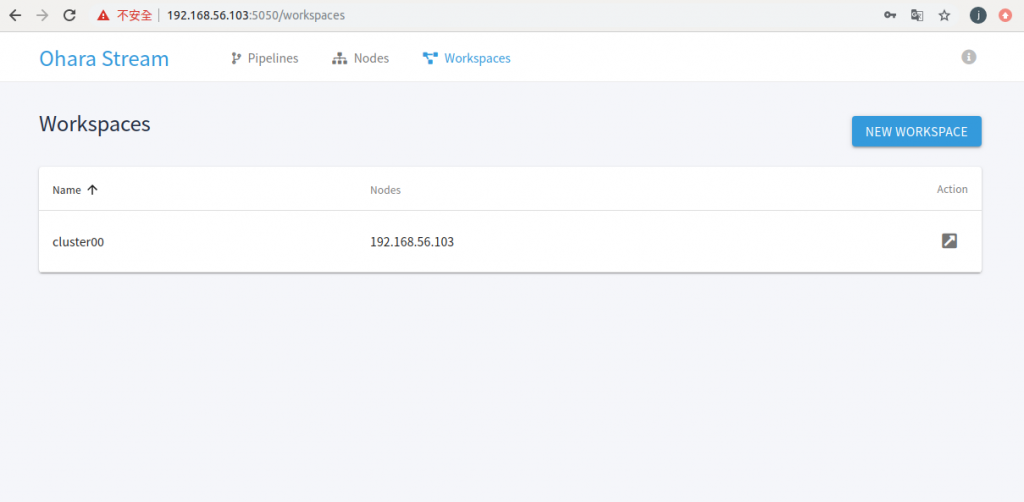
Task: Click the orange browser update icon
Action: point(1006,16)
